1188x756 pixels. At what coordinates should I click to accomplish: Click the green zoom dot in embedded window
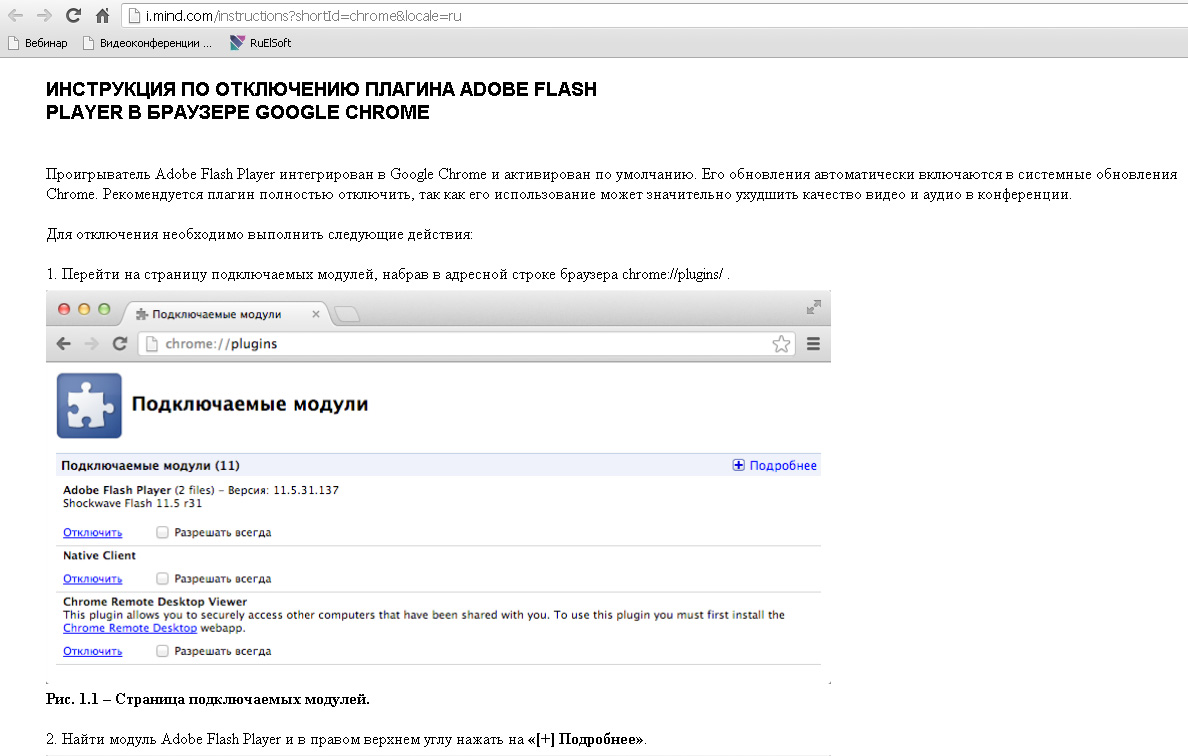pos(104,309)
